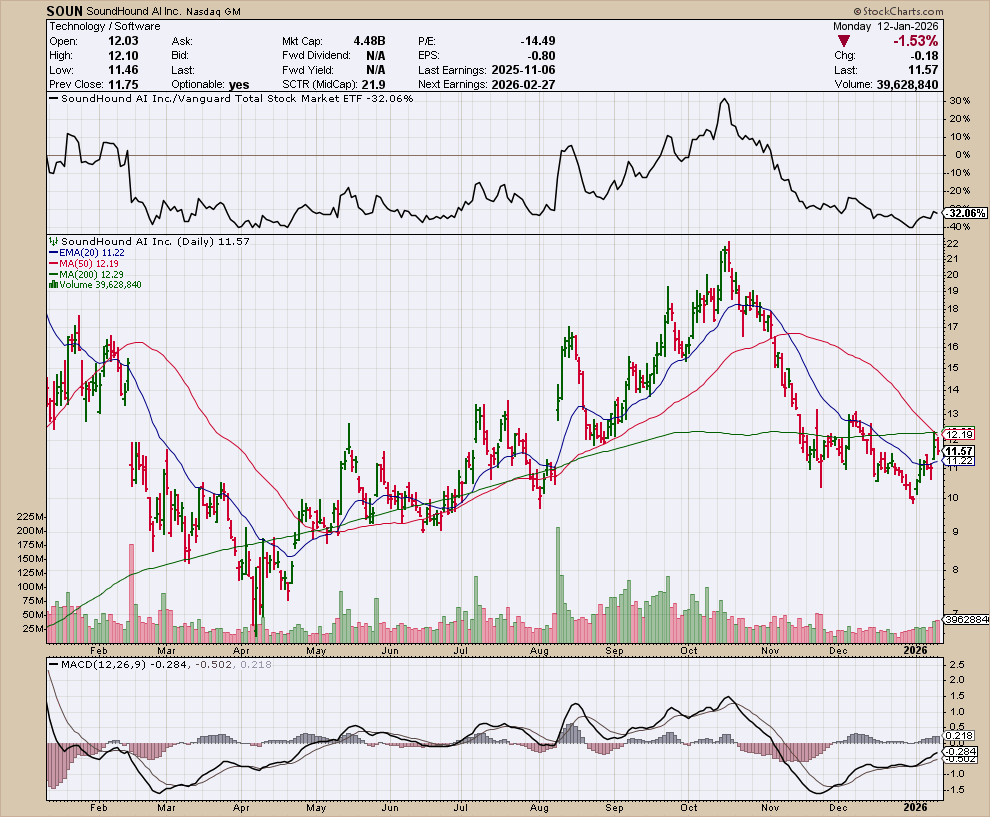Click the Monday 12-Jan-2026 date text
The width and height of the screenshot is (990, 817).
pyautogui.click(x=886, y=26)
